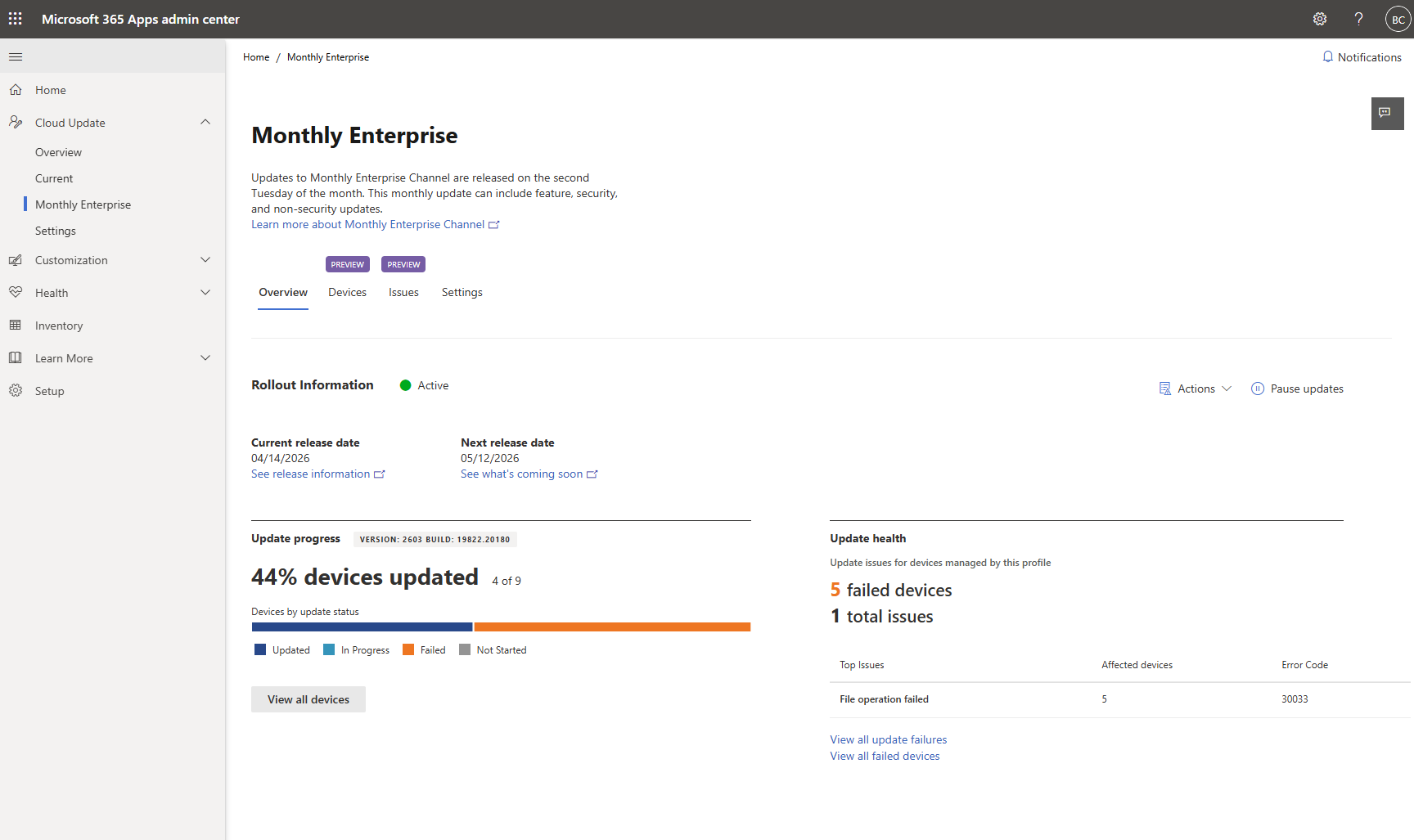The image size is (1414, 840).
Task: Open the feedback chat icon button
Action: (1387, 113)
